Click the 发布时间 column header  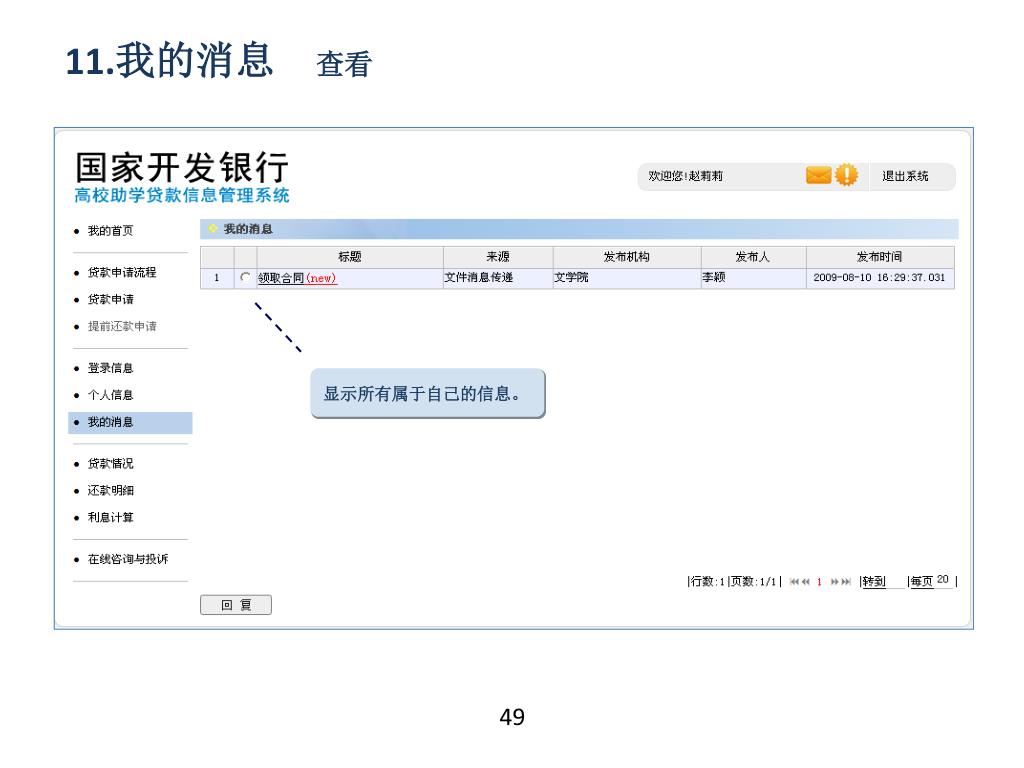pos(880,257)
